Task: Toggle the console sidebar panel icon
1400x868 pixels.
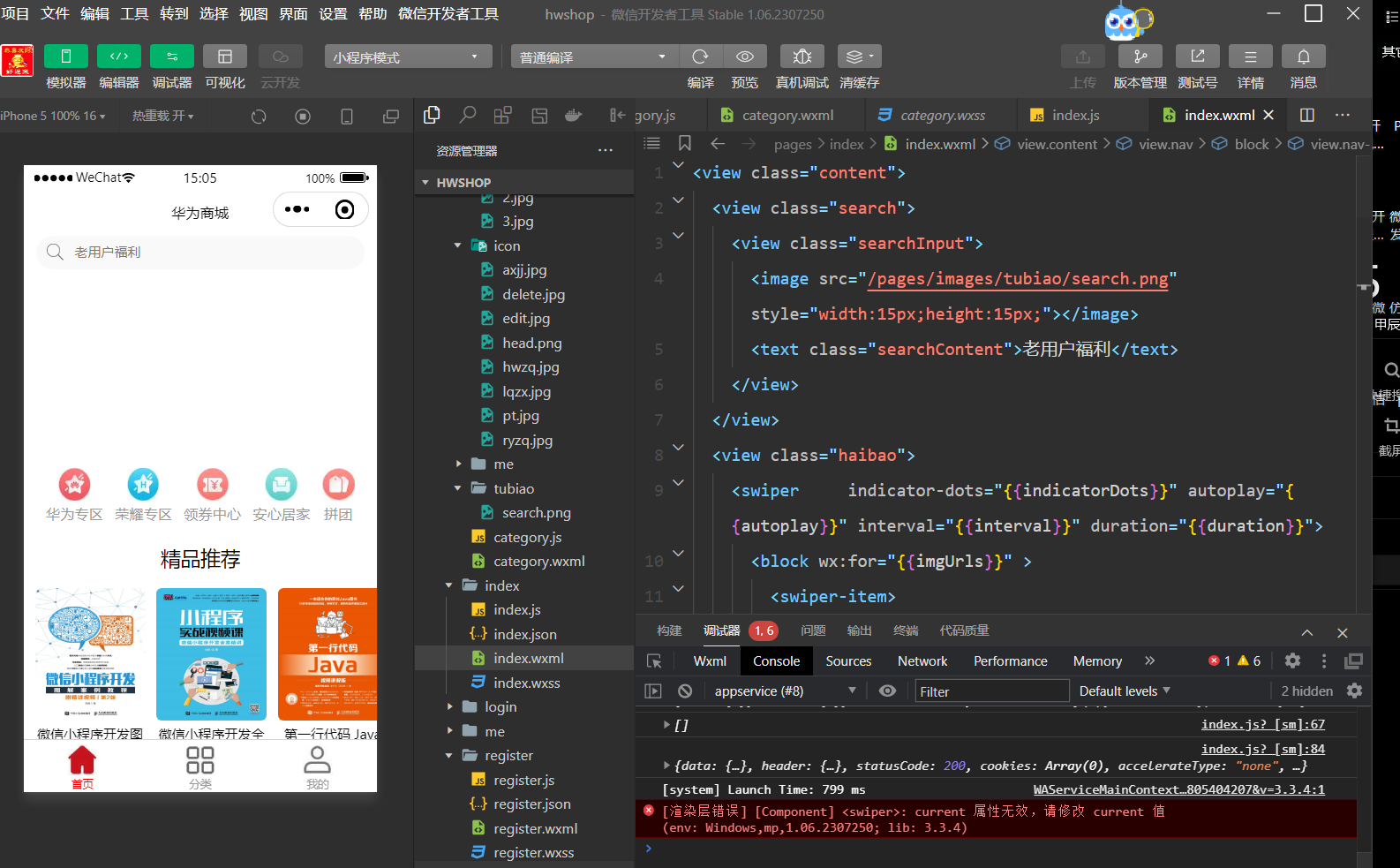Action: 653,691
